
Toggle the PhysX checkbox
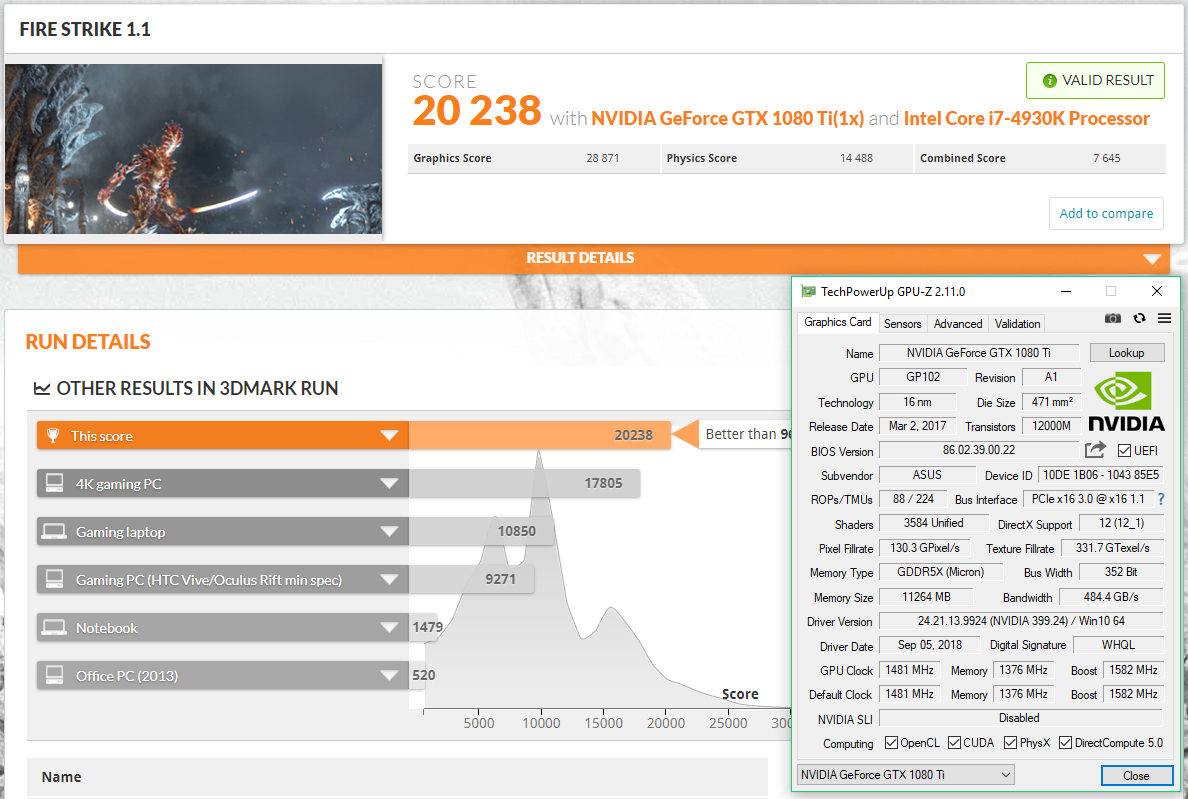click(1011, 743)
